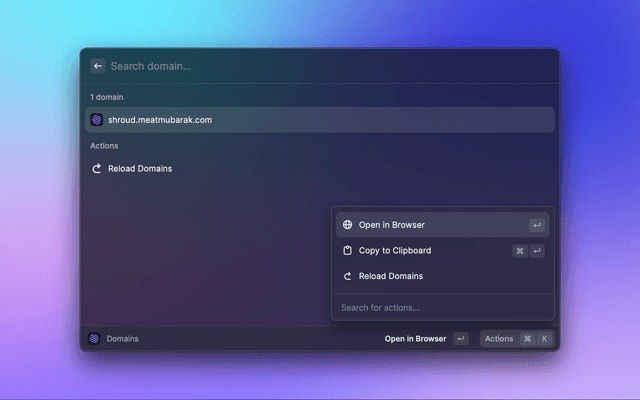Click the Domains extension icon in the footer
The width and height of the screenshot is (640, 400).
click(94, 339)
